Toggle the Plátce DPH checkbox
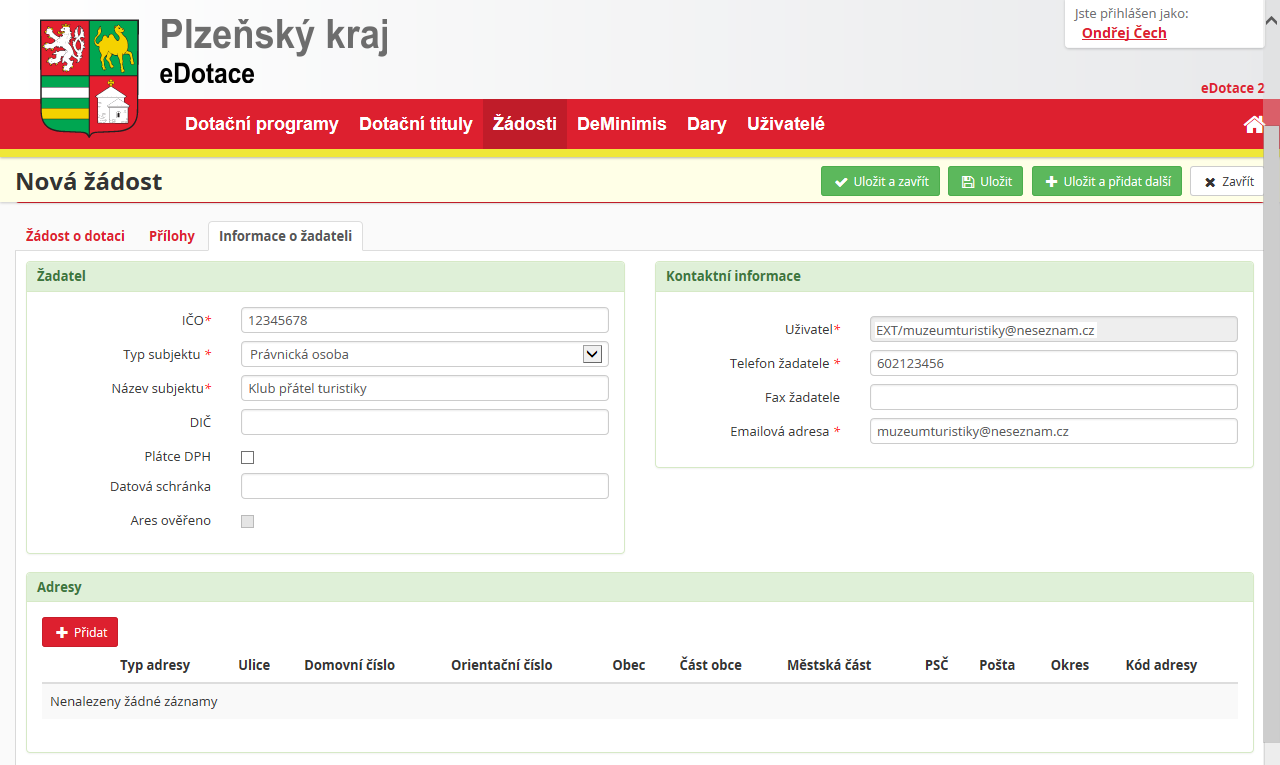Image resolution: width=1280 pixels, height=765 pixels. tap(248, 457)
